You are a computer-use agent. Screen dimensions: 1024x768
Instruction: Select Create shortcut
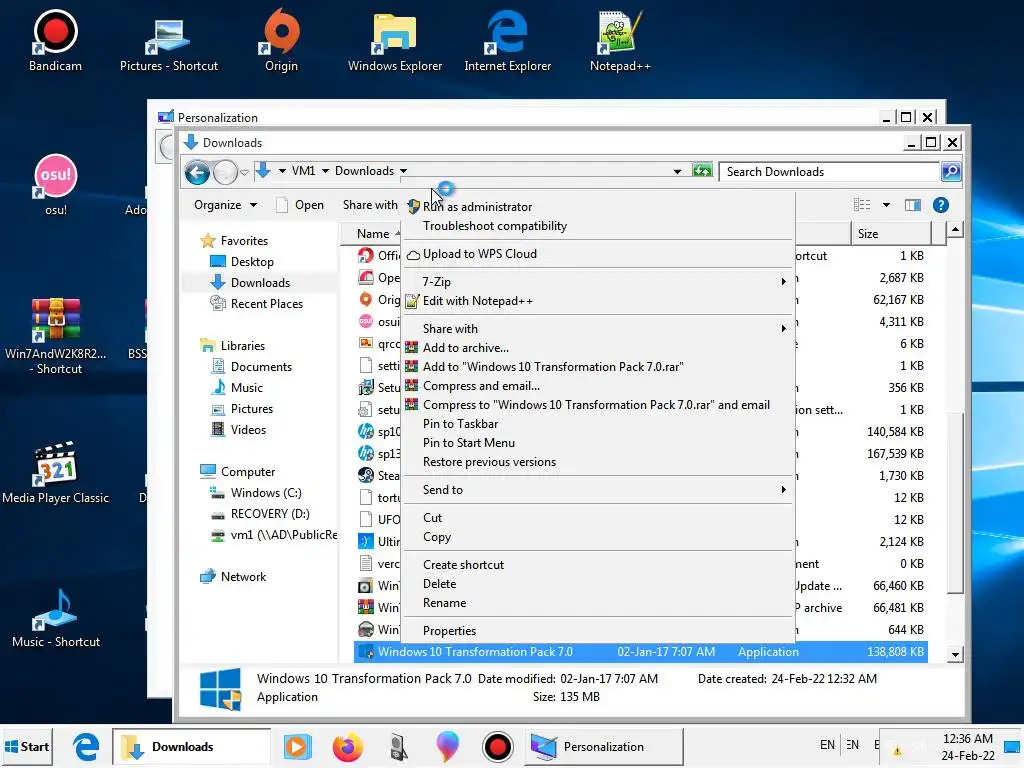click(598, 565)
